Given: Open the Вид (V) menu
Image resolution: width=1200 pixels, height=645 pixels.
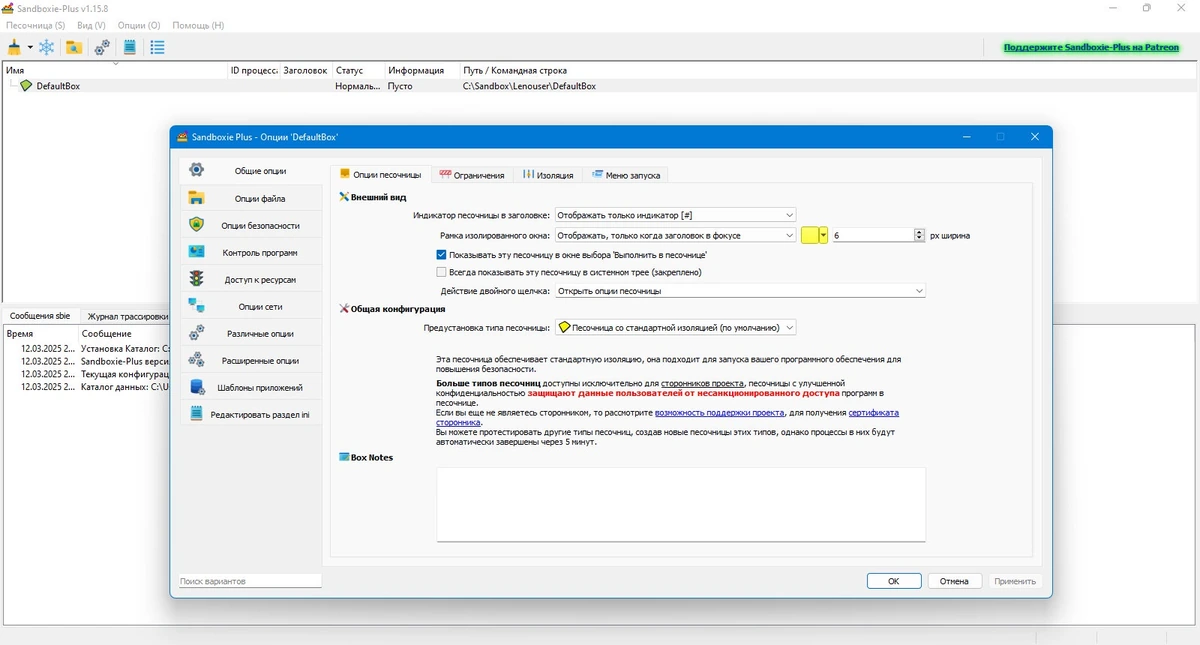Looking at the screenshot, I should point(91,25).
